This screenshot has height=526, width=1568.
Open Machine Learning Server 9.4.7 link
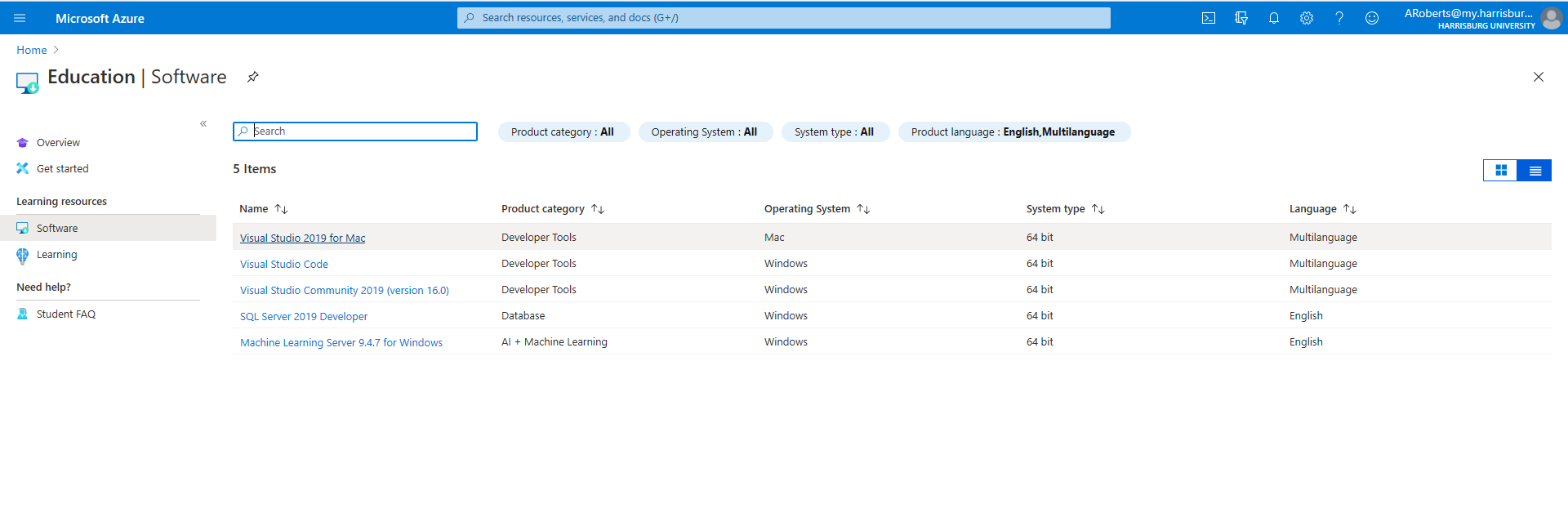(341, 342)
